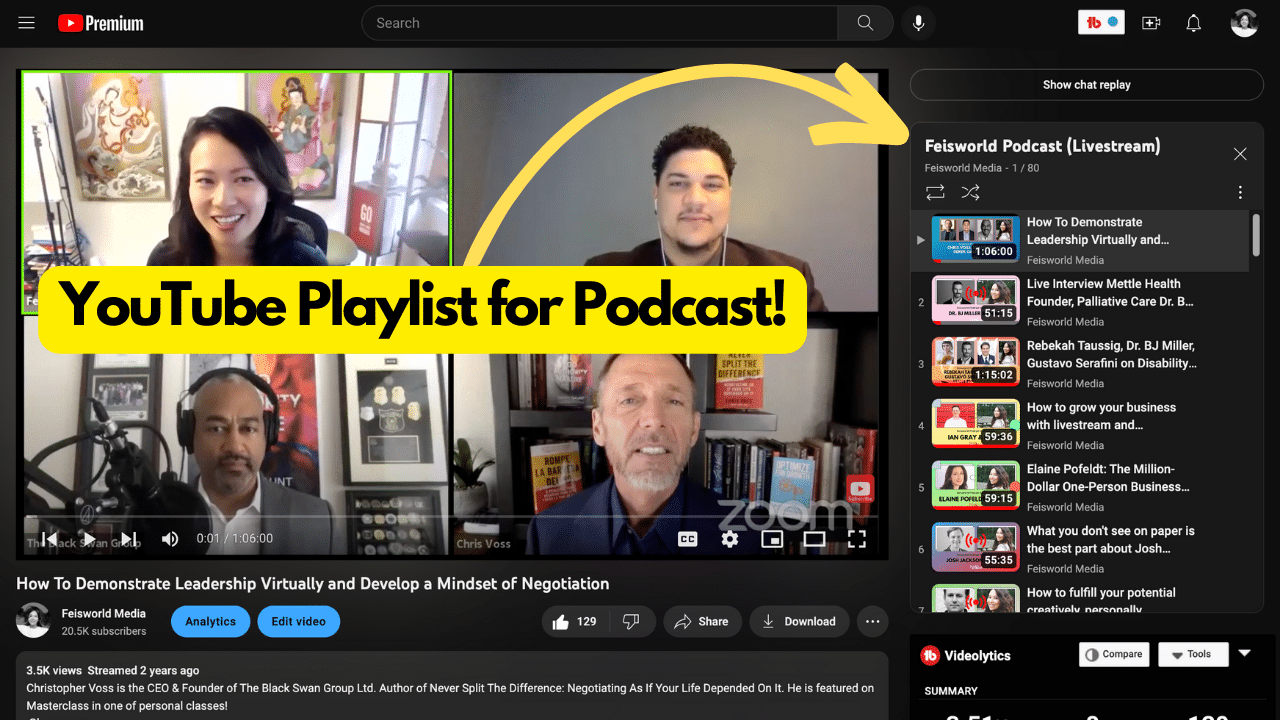Click Edit video button
The height and width of the screenshot is (720, 1280).
299,621
